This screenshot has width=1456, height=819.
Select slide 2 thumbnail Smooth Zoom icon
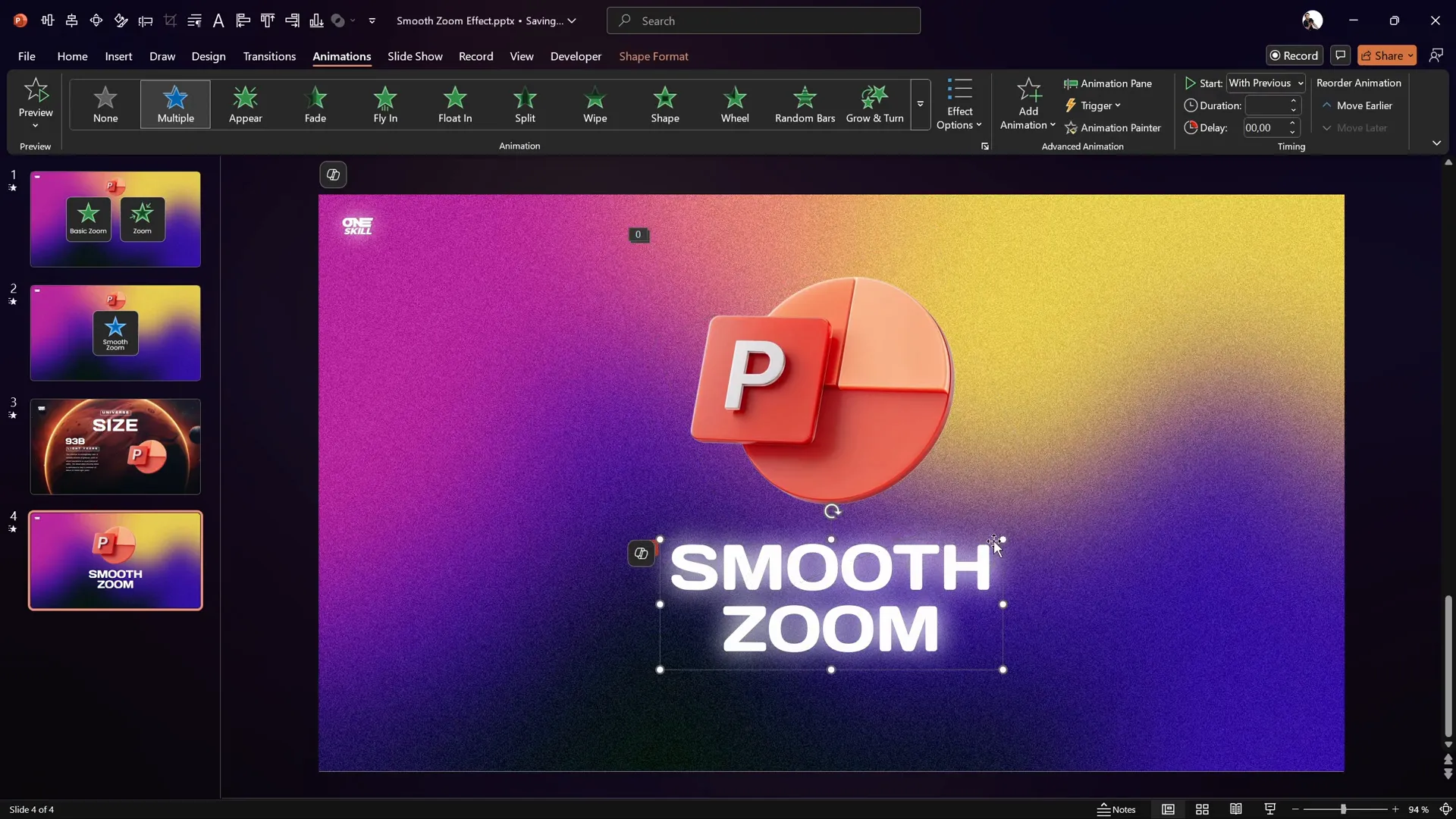click(115, 333)
